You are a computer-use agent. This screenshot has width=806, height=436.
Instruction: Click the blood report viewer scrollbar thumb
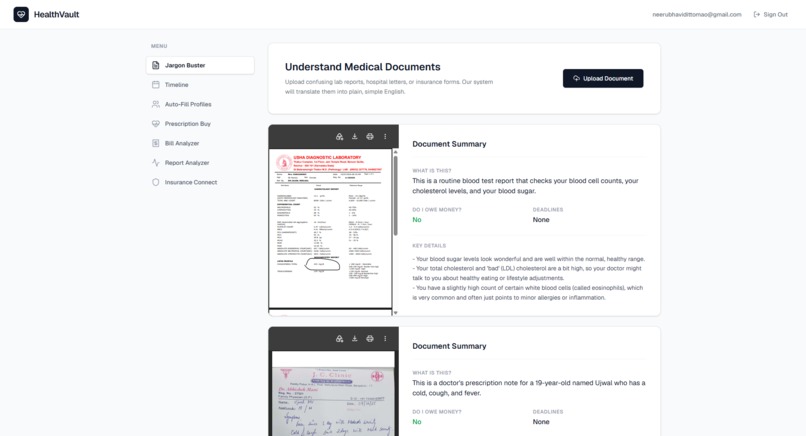395,195
